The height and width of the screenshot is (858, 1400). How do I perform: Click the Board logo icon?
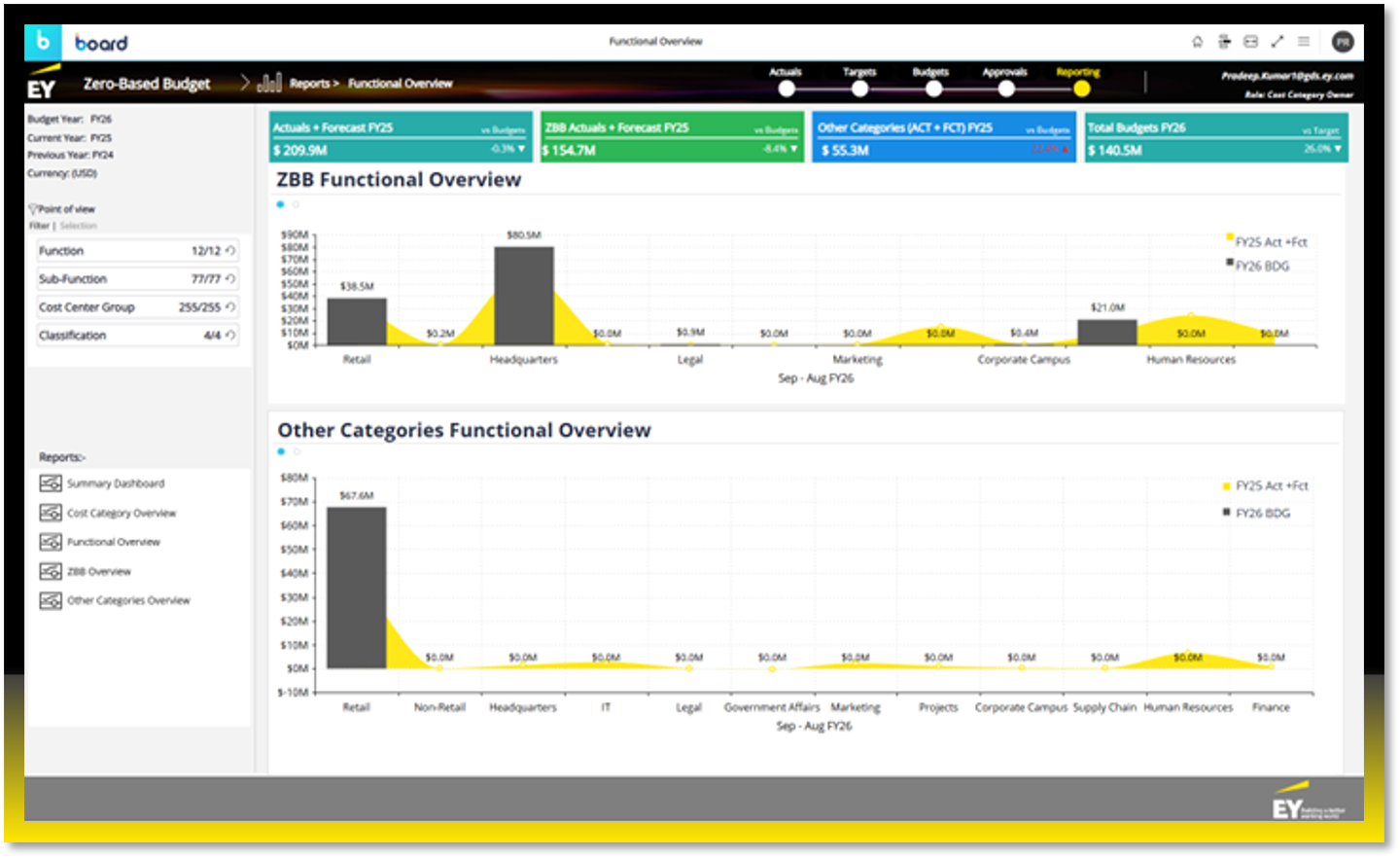point(43,42)
